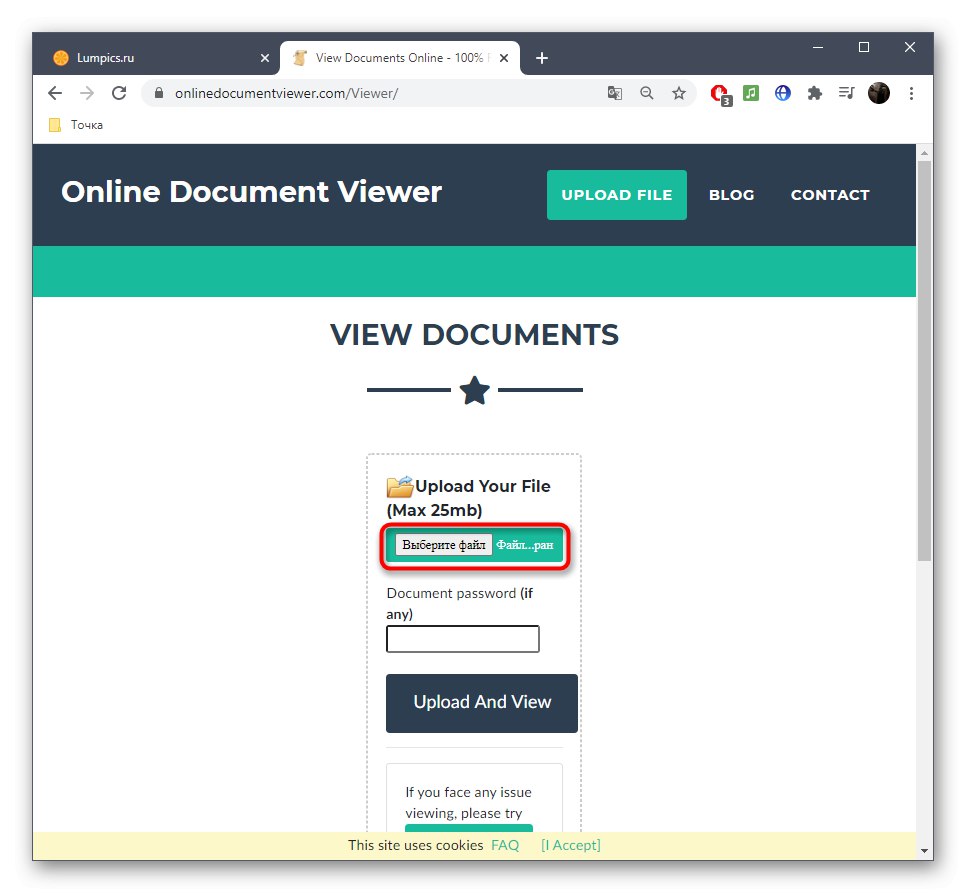The height and width of the screenshot is (893, 966).
Task: Accept cookies via I Accept link
Action: point(570,845)
